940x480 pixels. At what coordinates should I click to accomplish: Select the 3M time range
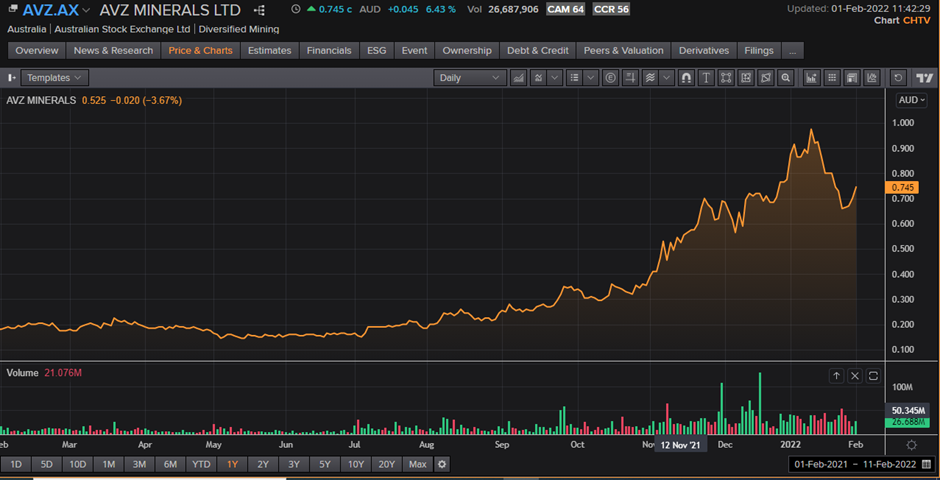coord(139,464)
